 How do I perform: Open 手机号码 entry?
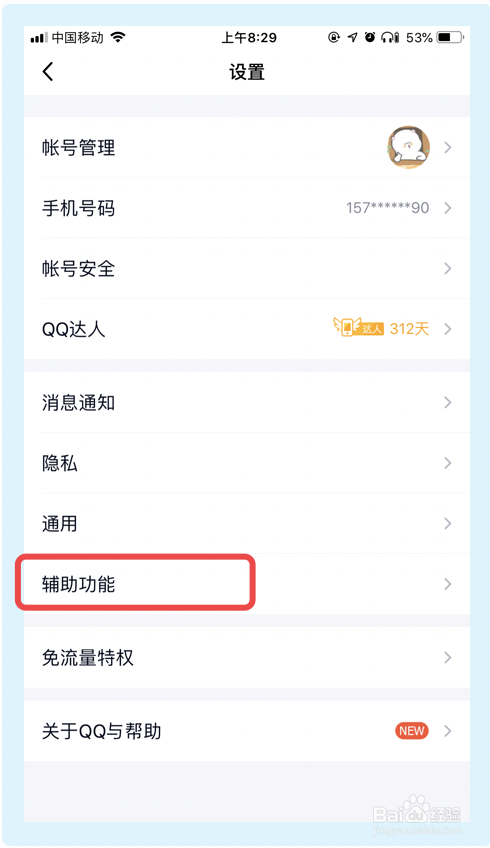coord(247,208)
